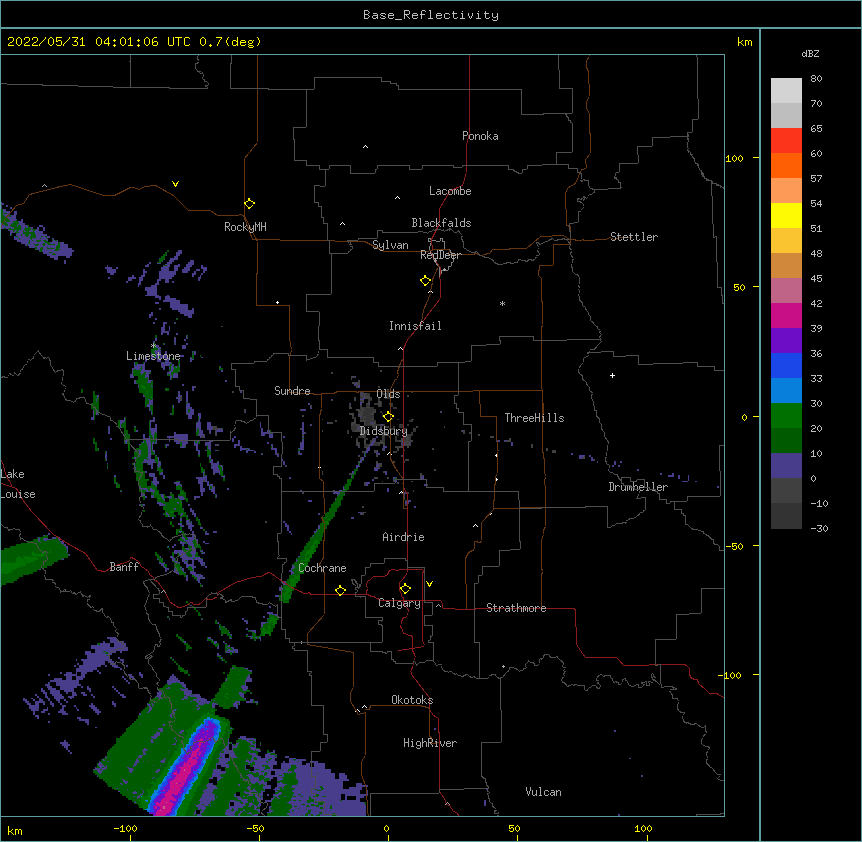The width and height of the screenshot is (862, 842).
Task: Select the purple 36-39 dBZ legend swatch
Action: [786, 340]
